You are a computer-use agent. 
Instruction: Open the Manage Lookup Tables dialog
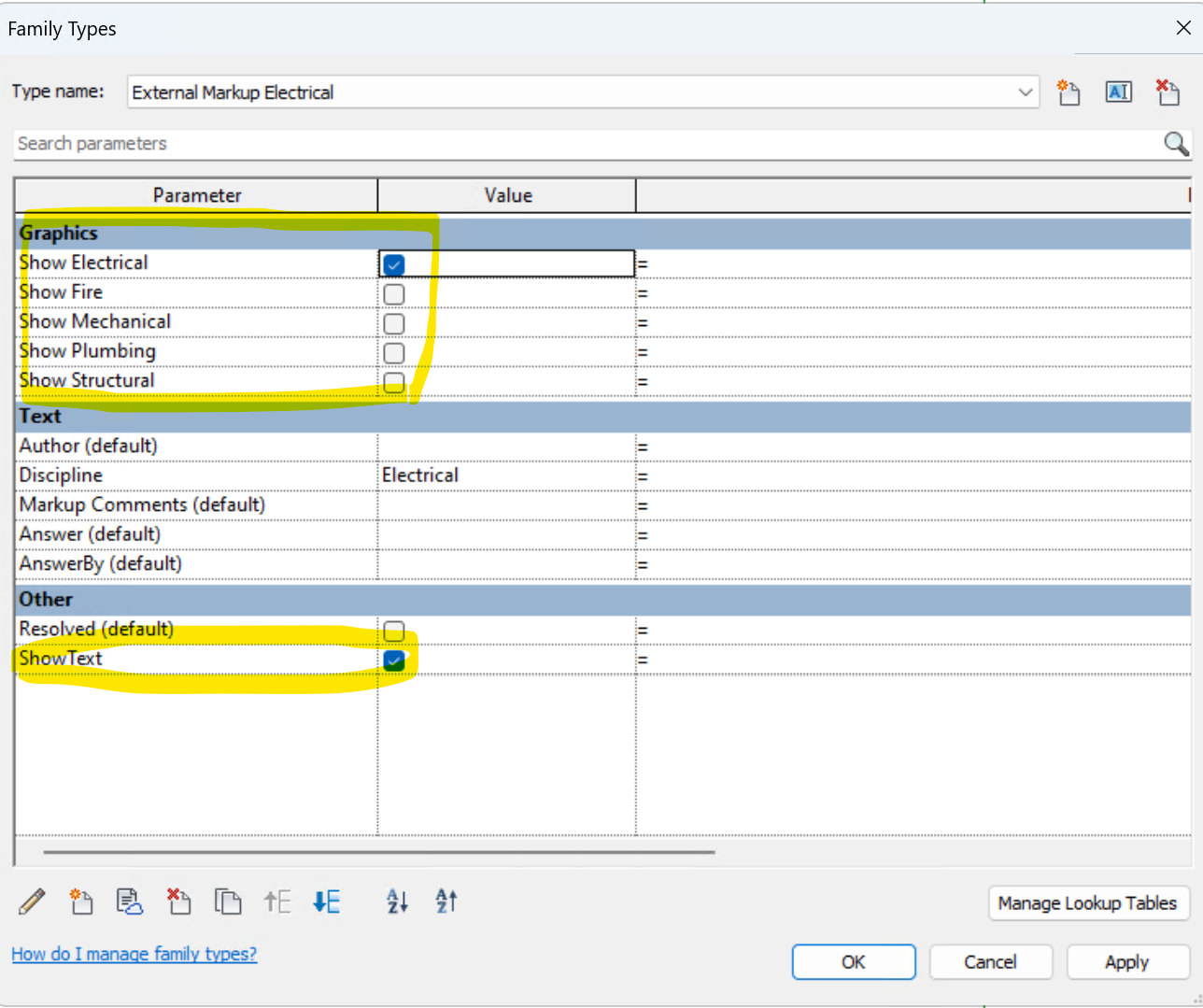pos(1087,903)
